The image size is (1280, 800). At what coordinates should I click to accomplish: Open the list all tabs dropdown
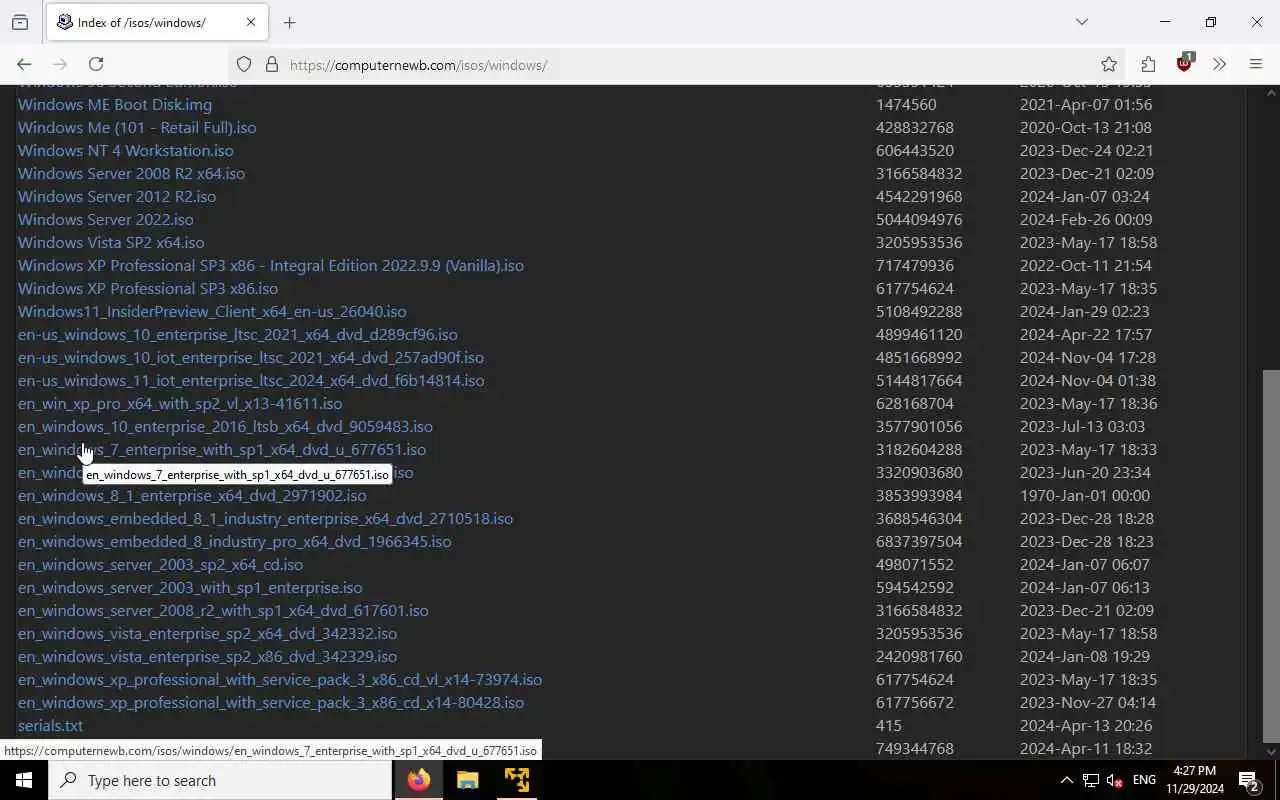tap(1081, 22)
